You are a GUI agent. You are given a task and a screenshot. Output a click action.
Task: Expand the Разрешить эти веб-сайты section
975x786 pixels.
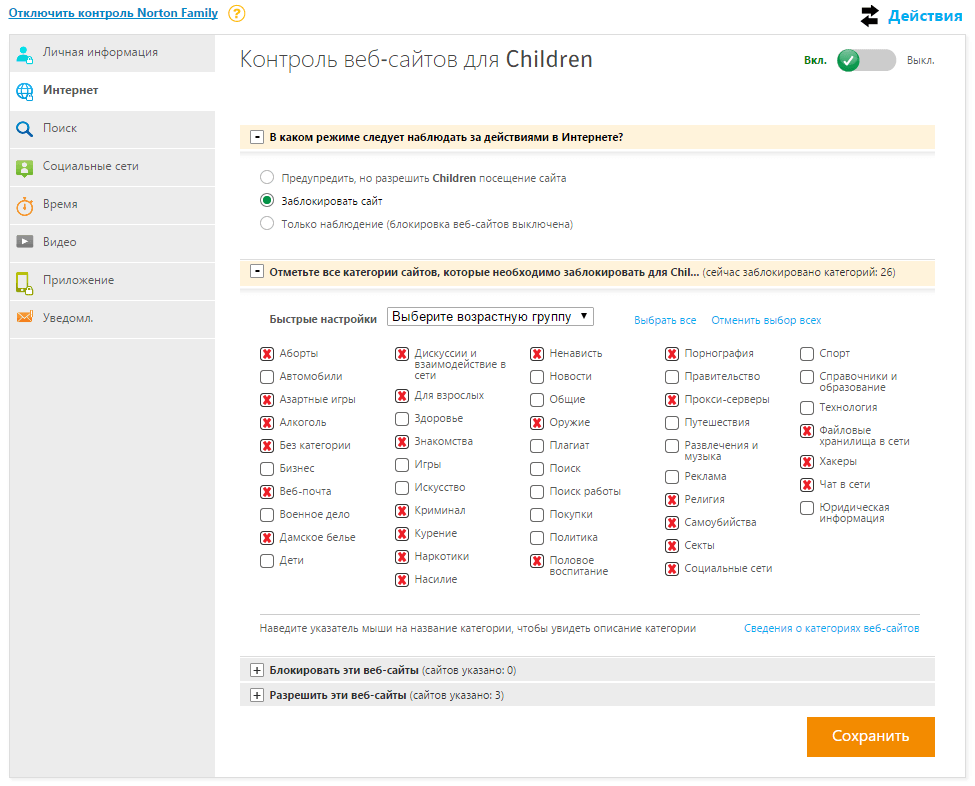(x=258, y=695)
